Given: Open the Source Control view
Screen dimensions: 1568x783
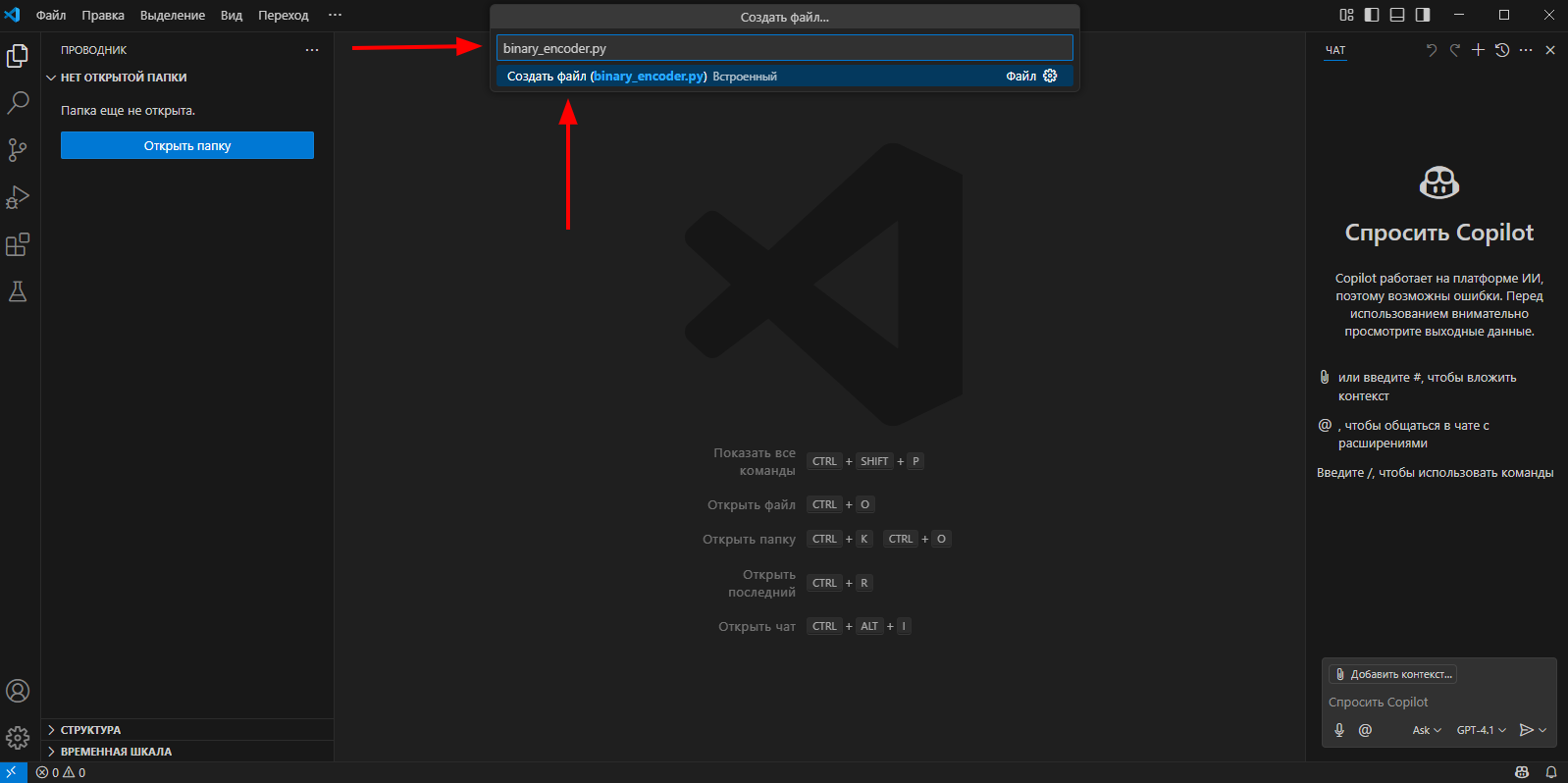Looking at the screenshot, I should point(18,149).
